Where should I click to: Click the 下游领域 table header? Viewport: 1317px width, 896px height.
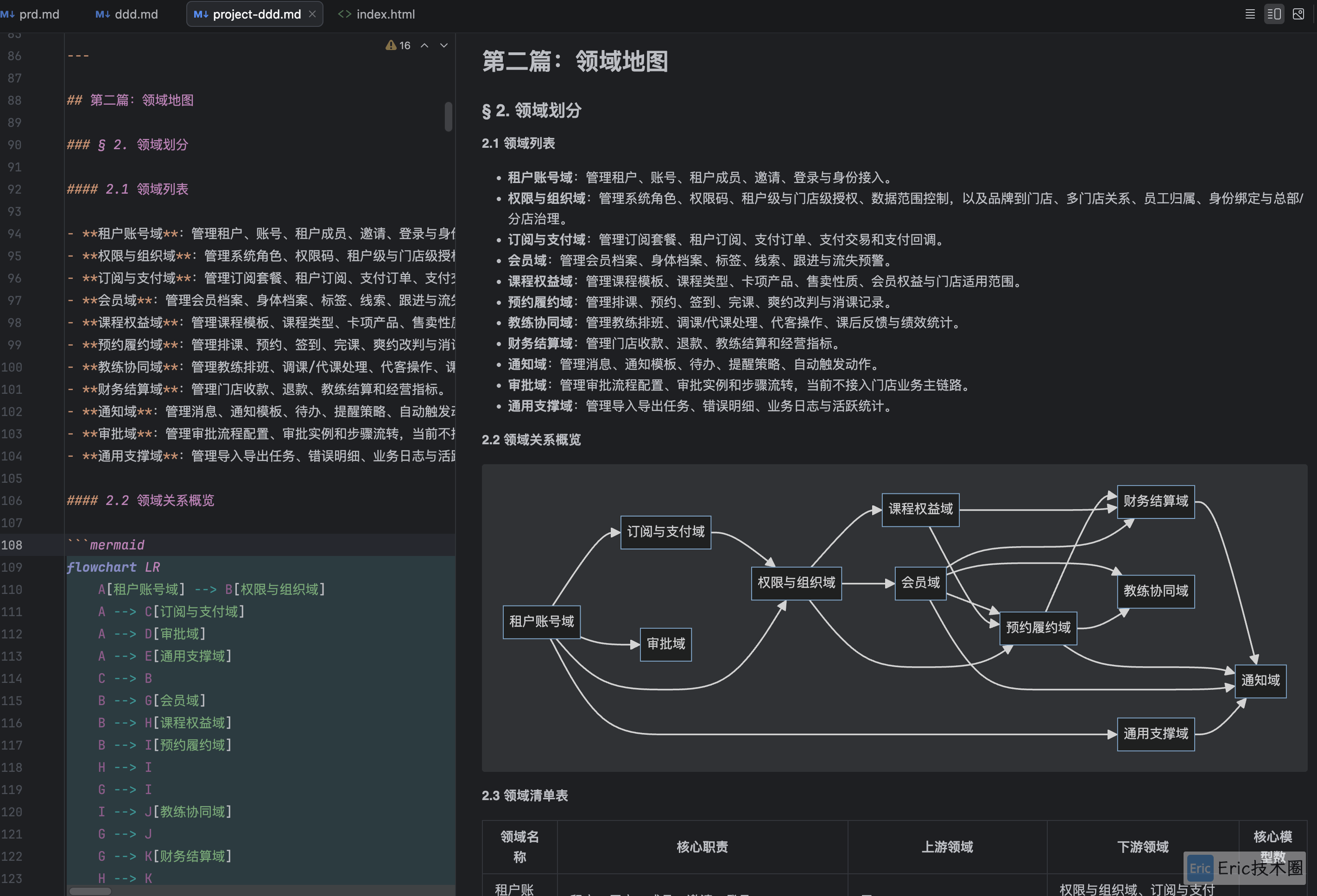(x=1142, y=847)
